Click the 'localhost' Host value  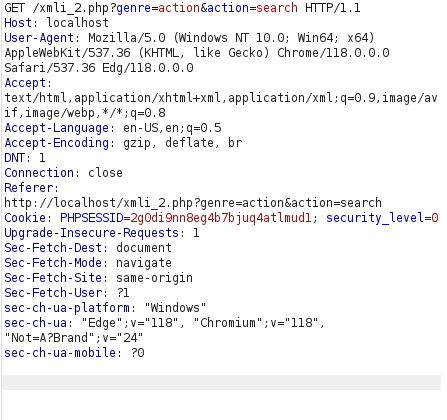tap(77, 23)
